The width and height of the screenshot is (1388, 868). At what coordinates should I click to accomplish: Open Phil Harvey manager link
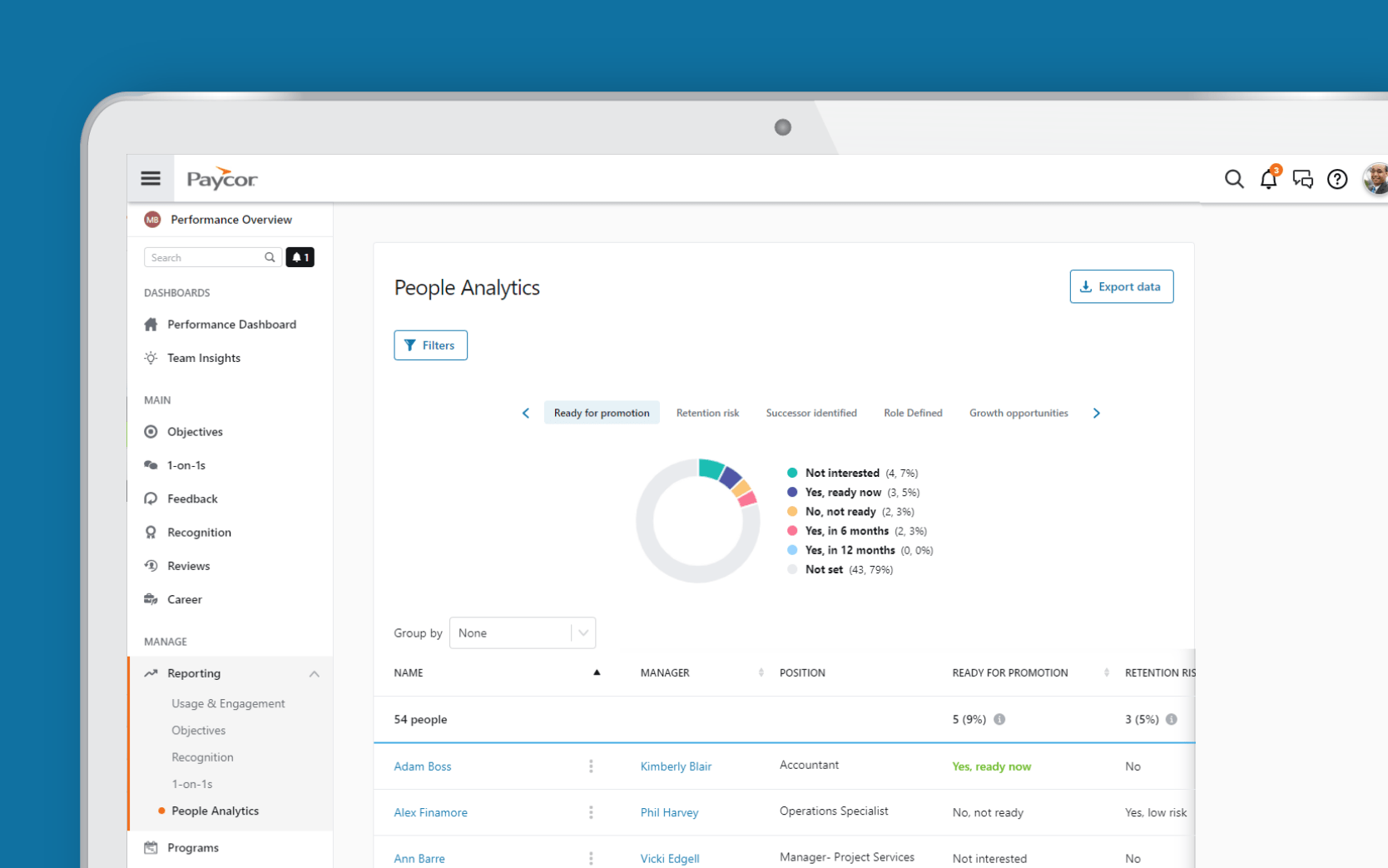point(669,812)
